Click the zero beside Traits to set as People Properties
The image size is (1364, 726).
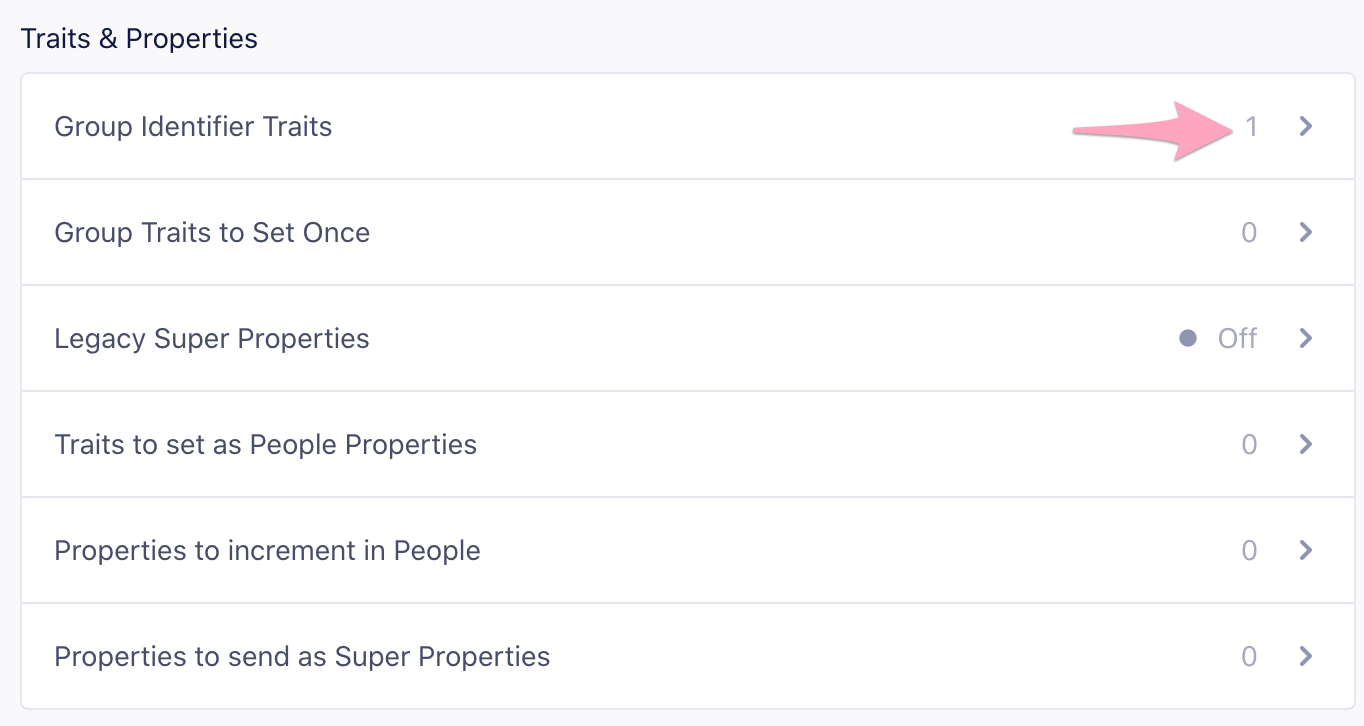coord(1249,444)
